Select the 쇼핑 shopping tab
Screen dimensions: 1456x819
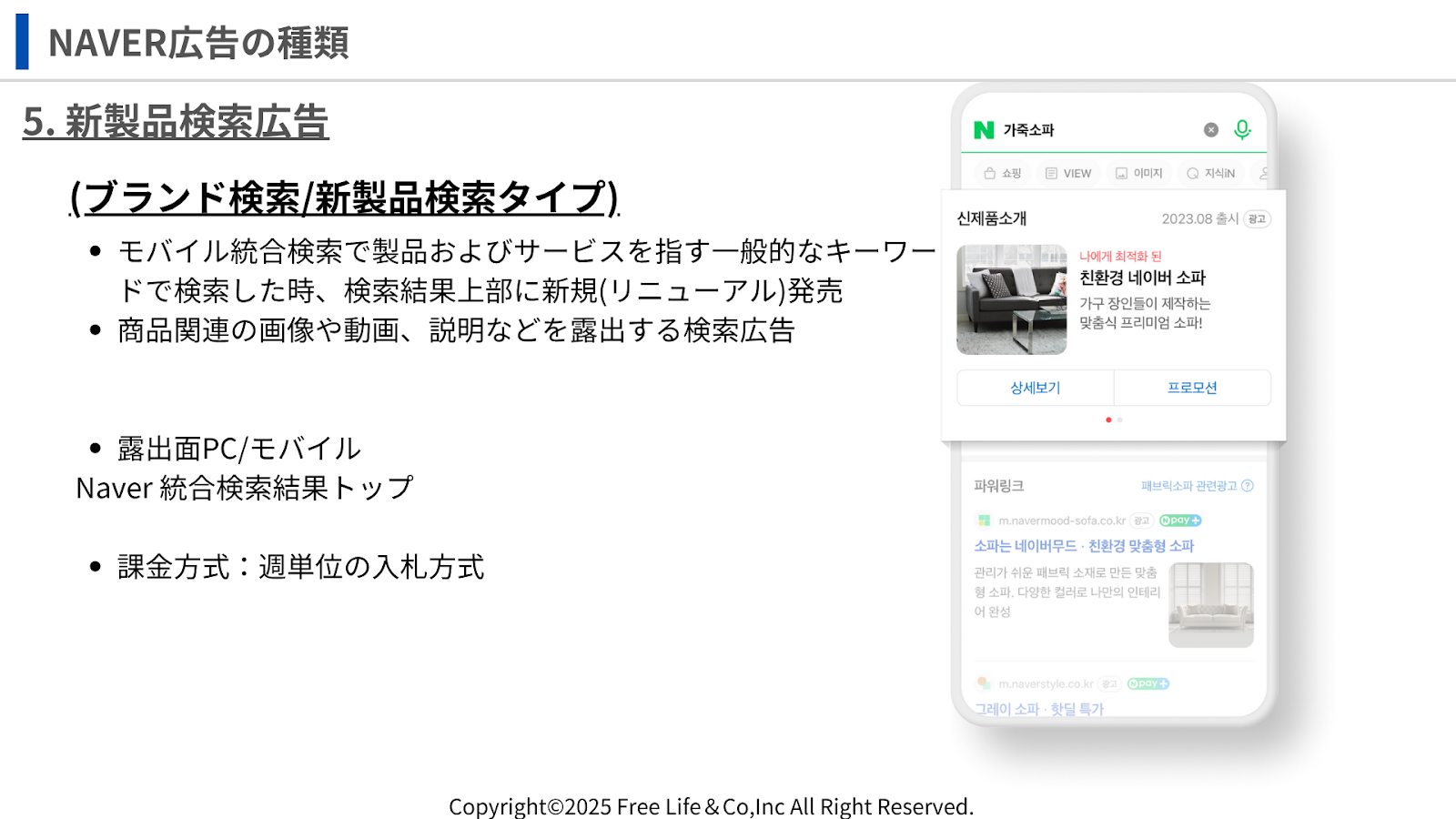click(x=1003, y=173)
